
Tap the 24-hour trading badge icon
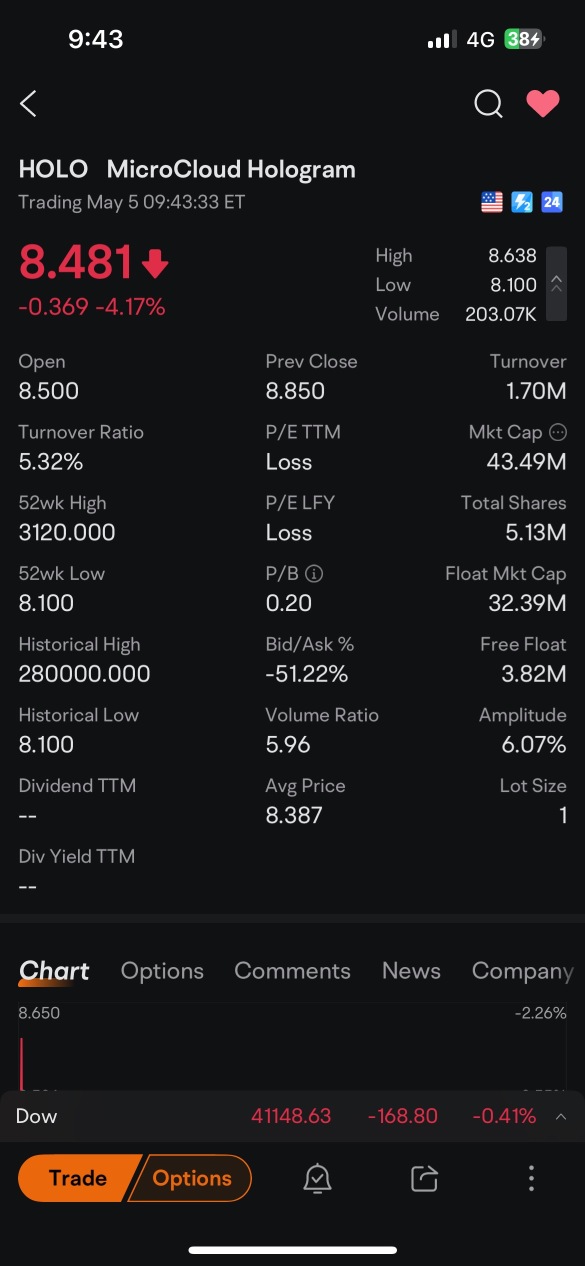552,202
